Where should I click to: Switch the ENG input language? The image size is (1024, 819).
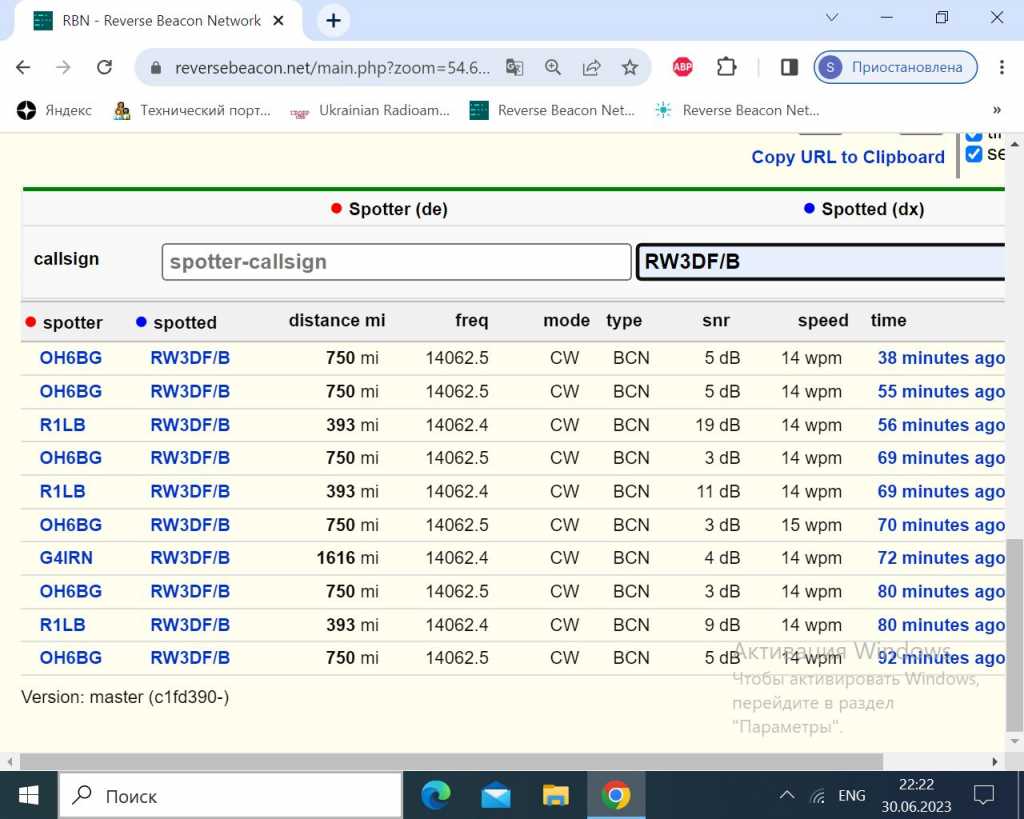pos(852,795)
